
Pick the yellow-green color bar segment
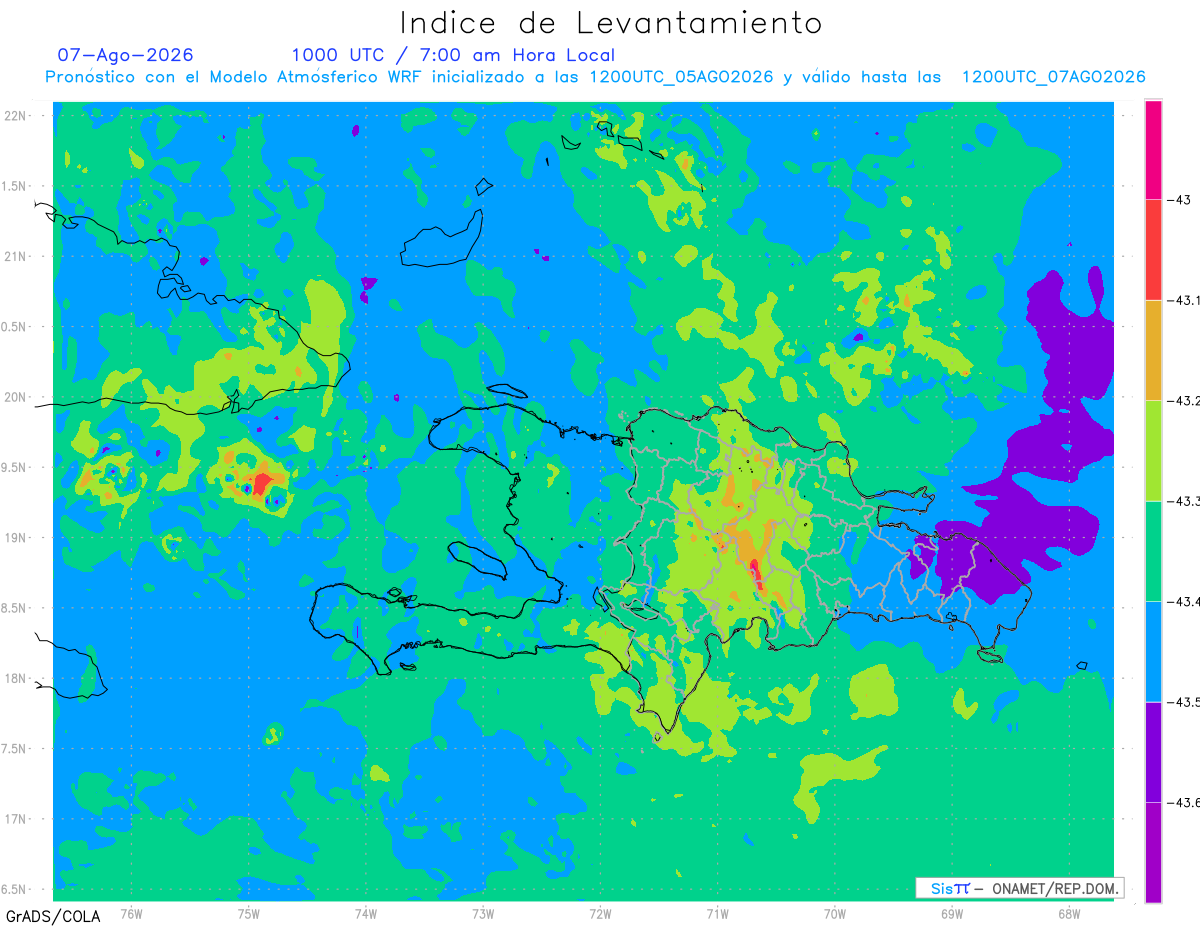(1153, 451)
